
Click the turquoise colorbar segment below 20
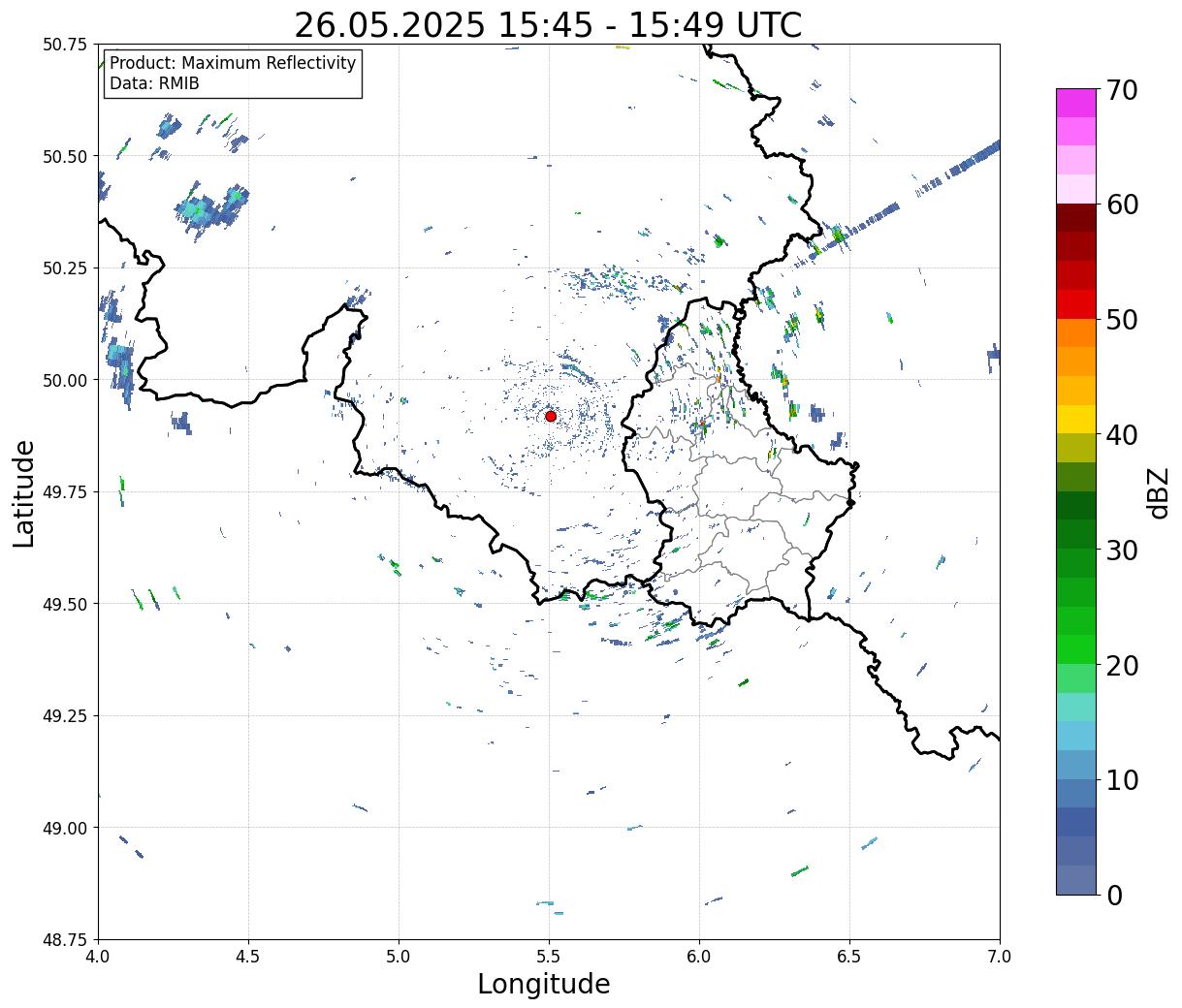point(1076,707)
